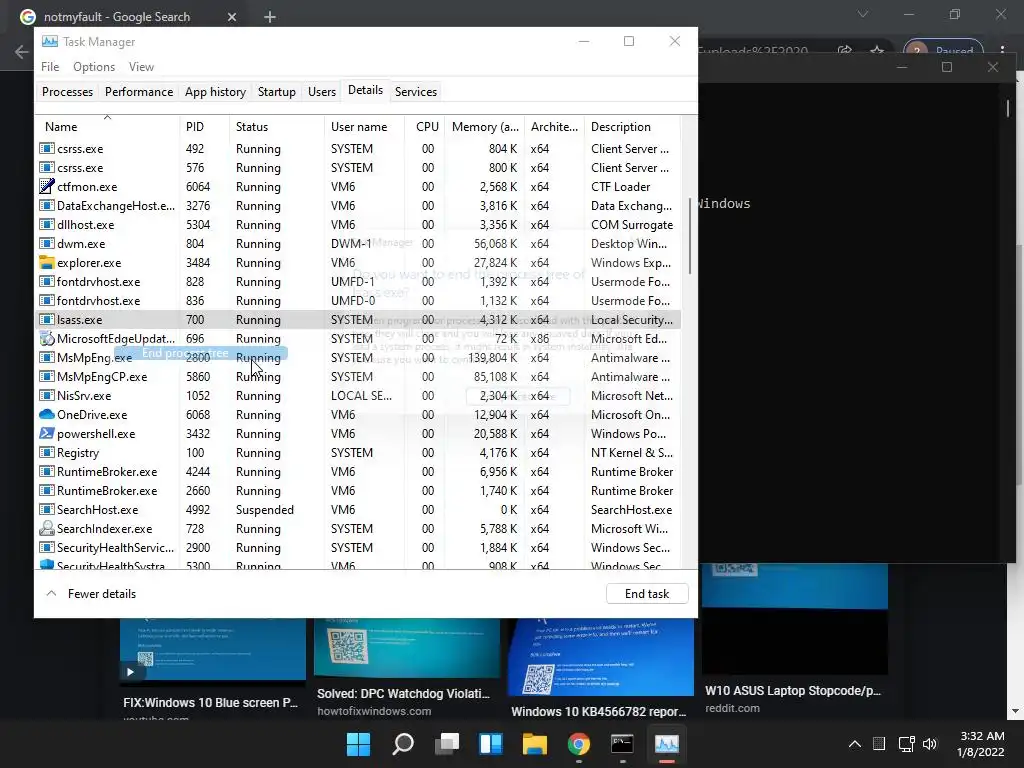This screenshot has height=768, width=1024.
Task: Click the SearchIndexer.exe process icon
Action: [46, 528]
